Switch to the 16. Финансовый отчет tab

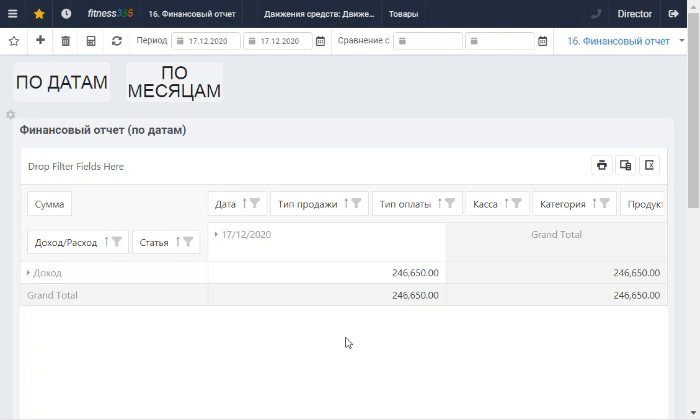click(192, 14)
